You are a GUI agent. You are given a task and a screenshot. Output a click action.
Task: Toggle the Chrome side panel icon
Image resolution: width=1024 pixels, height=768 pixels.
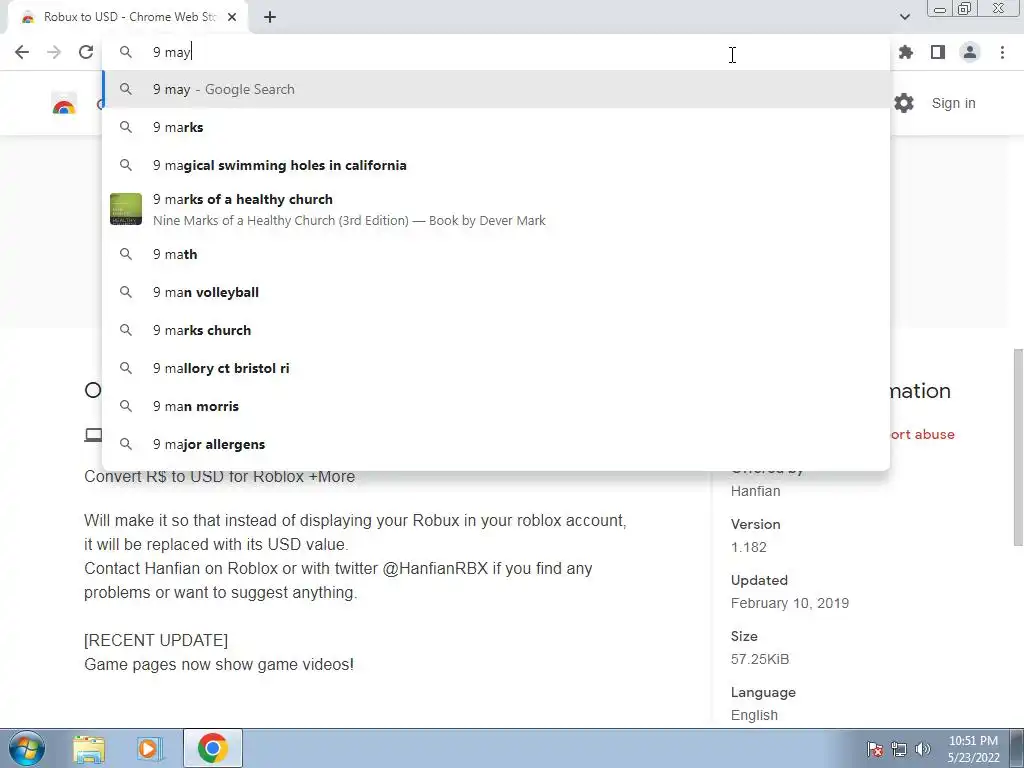(x=938, y=52)
